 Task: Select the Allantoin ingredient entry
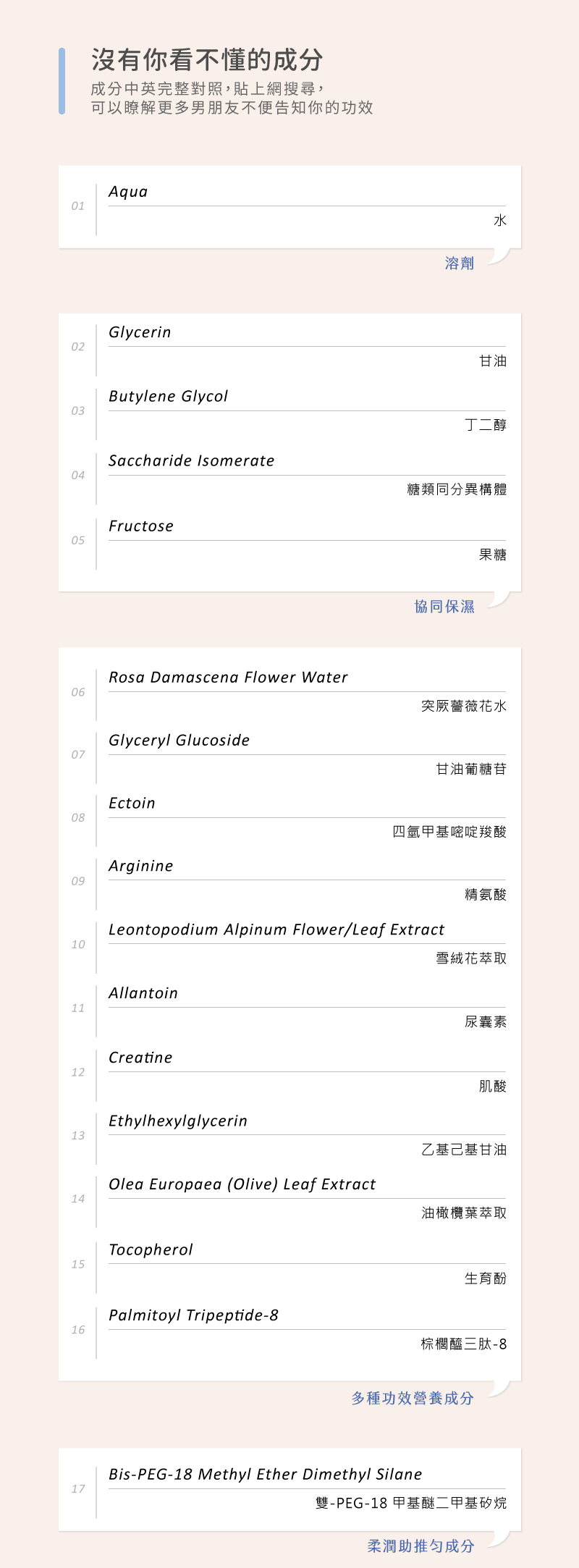tap(143, 994)
